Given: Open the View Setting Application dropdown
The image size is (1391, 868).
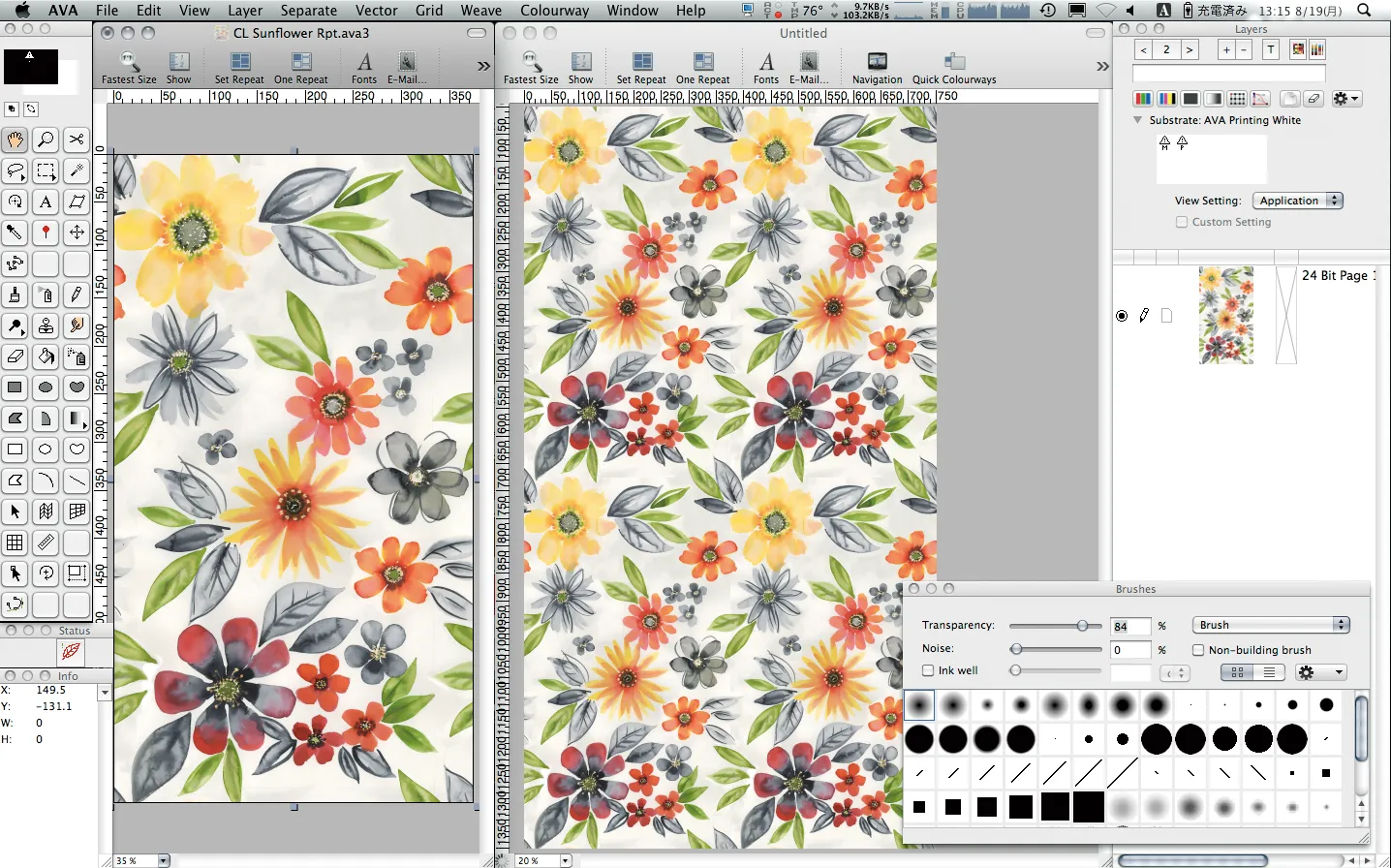Looking at the screenshot, I should 1297,201.
